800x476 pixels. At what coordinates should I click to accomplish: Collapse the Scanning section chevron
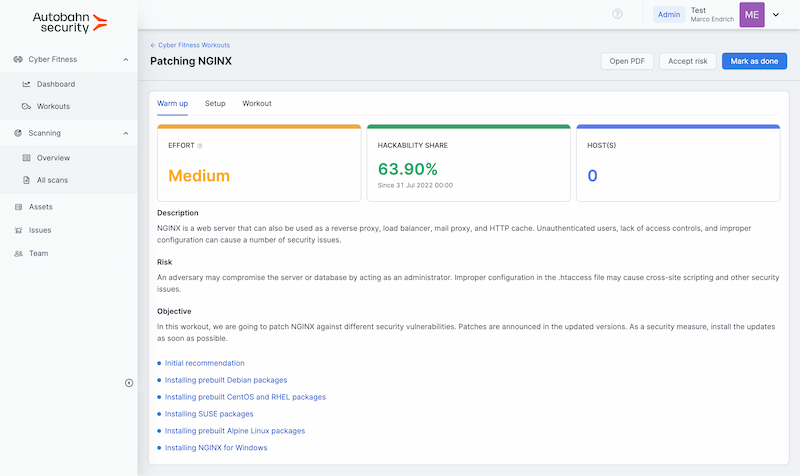(x=125, y=133)
